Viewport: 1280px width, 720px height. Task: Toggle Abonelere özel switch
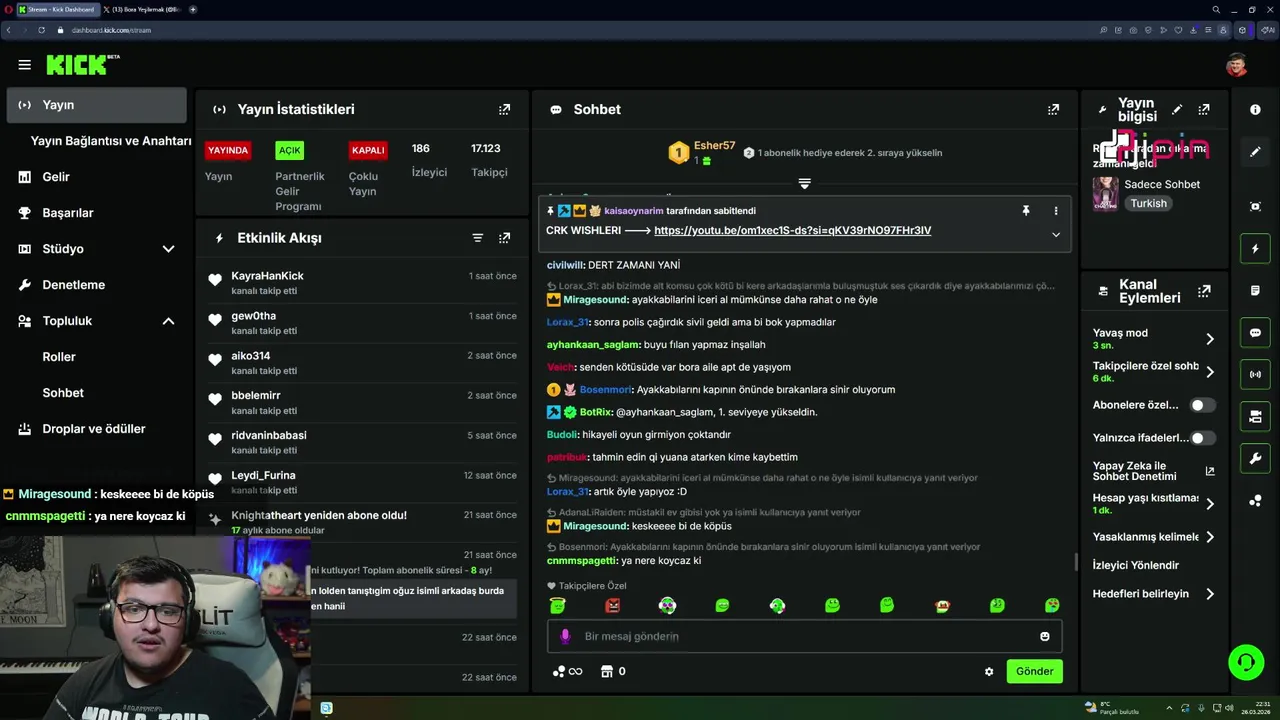(1203, 405)
